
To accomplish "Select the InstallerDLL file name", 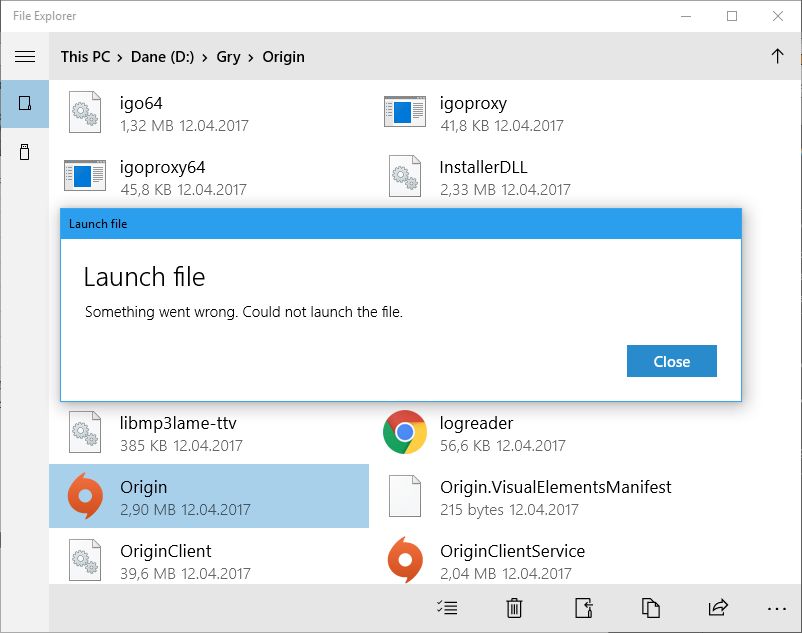I will point(483,167).
